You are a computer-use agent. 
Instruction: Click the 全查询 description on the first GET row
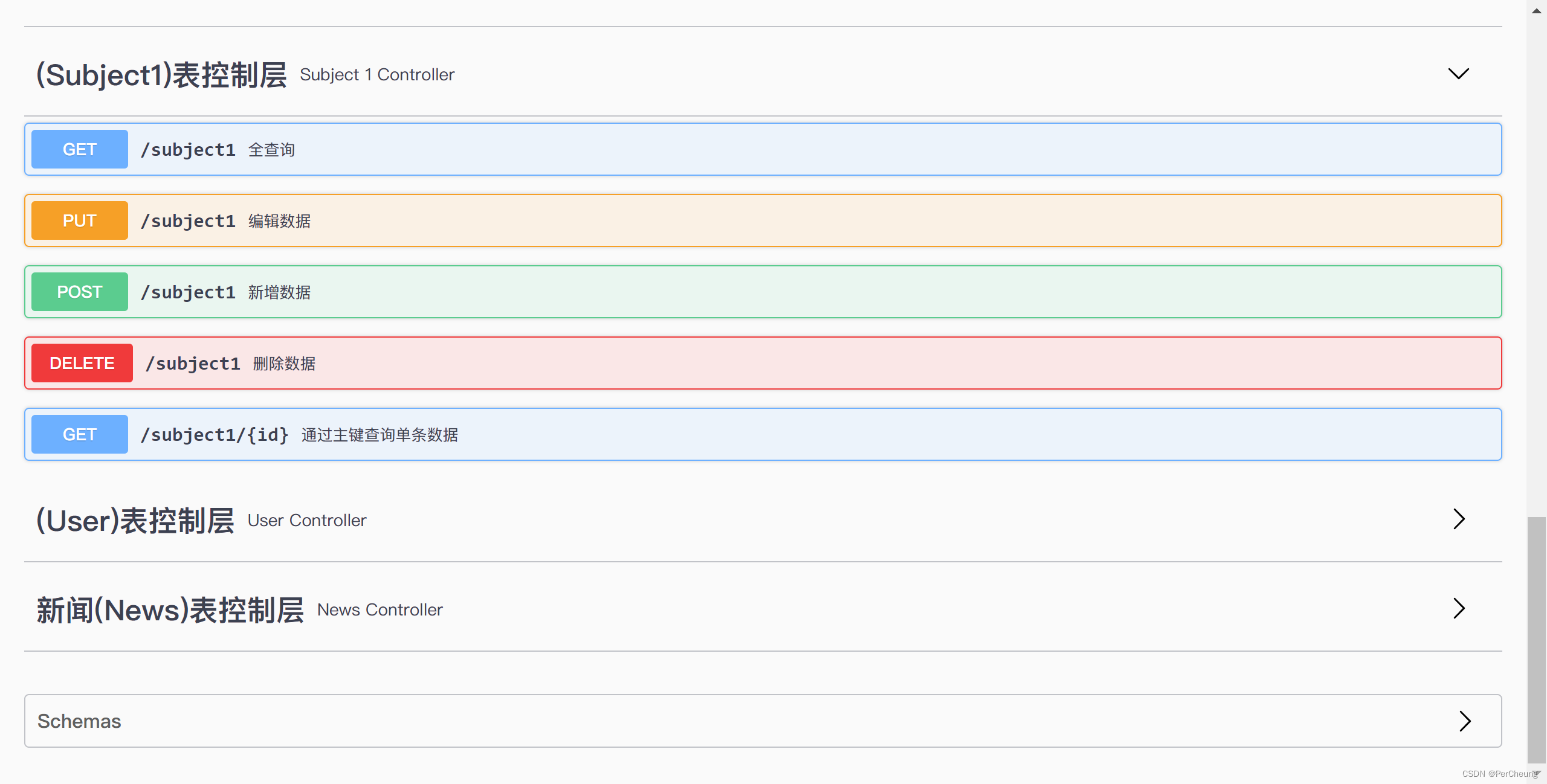tap(271, 150)
